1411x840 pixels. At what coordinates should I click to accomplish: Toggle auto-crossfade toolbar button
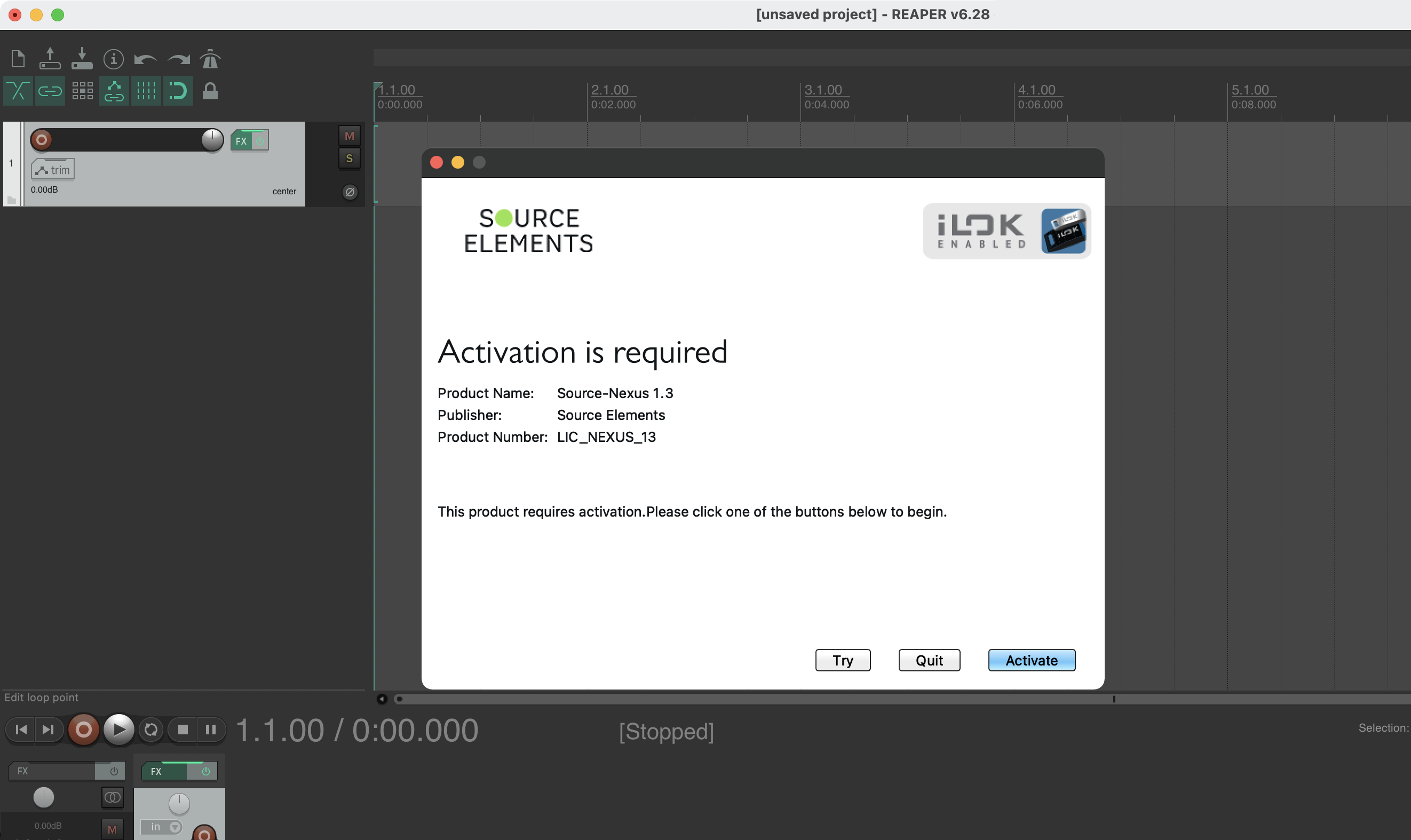pos(18,91)
